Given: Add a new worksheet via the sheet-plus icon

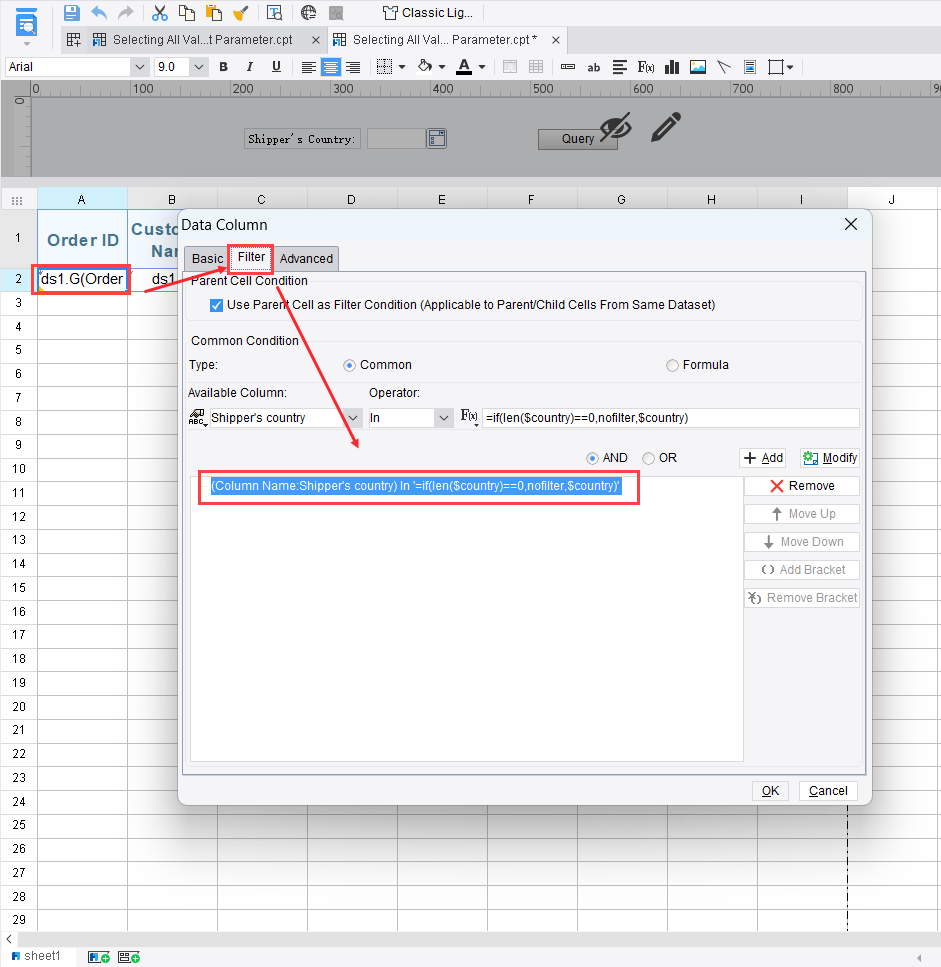Looking at the screenshot, I should click(98, 956).
